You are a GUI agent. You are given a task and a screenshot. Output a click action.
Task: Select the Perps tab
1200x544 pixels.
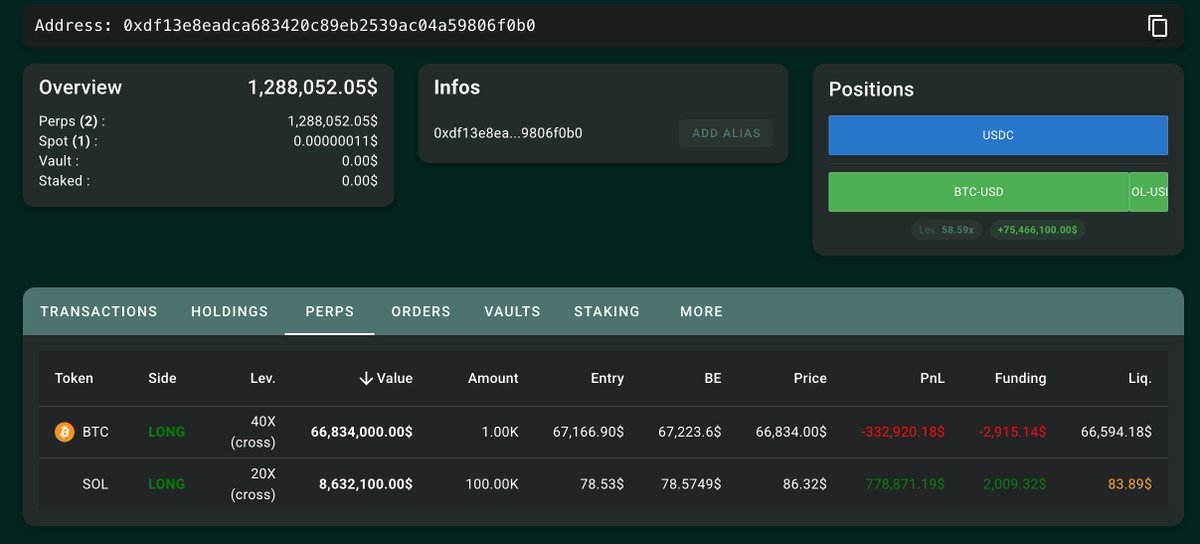[330, 311]
